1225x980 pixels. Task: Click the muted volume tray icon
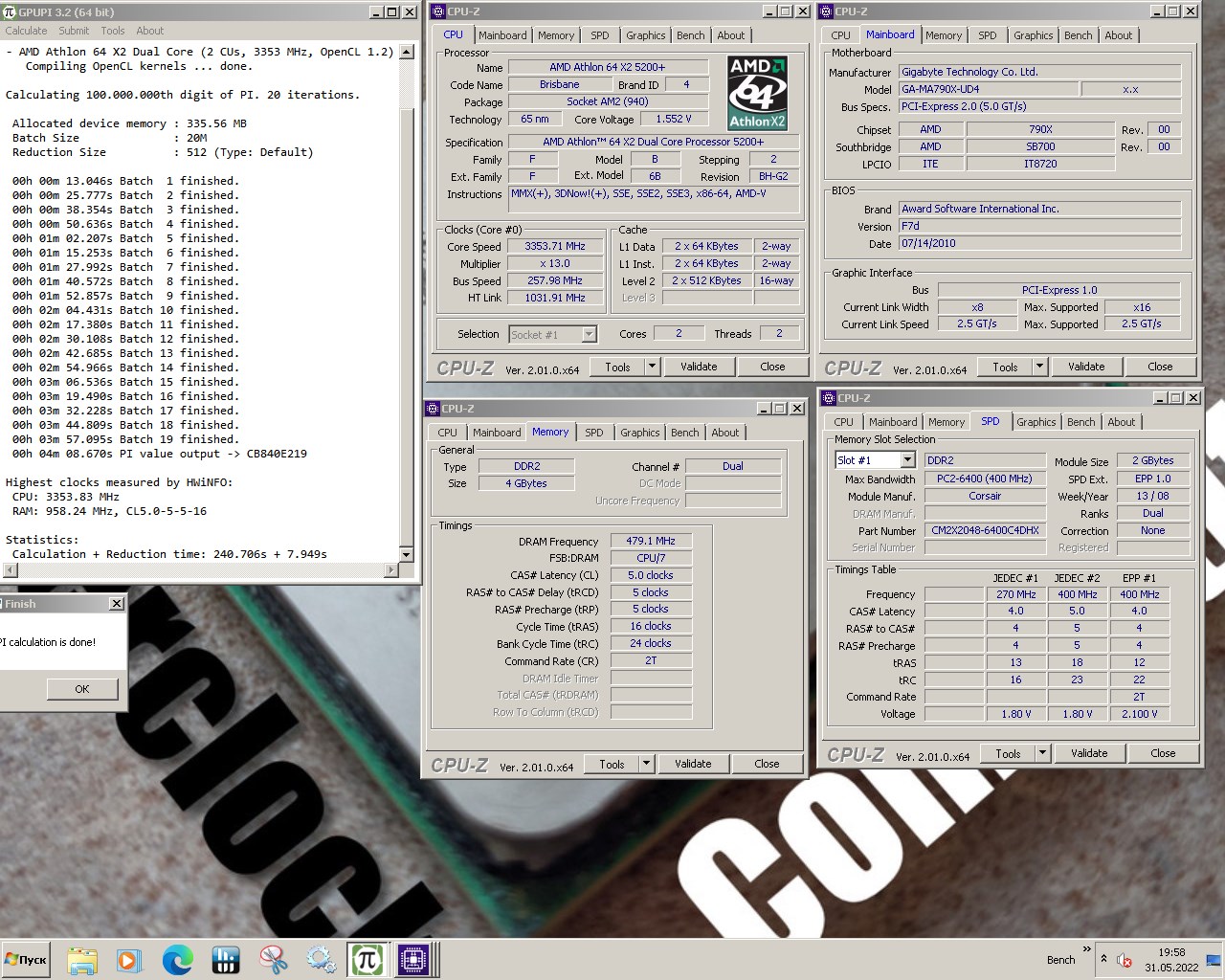tap(1125, 960)
